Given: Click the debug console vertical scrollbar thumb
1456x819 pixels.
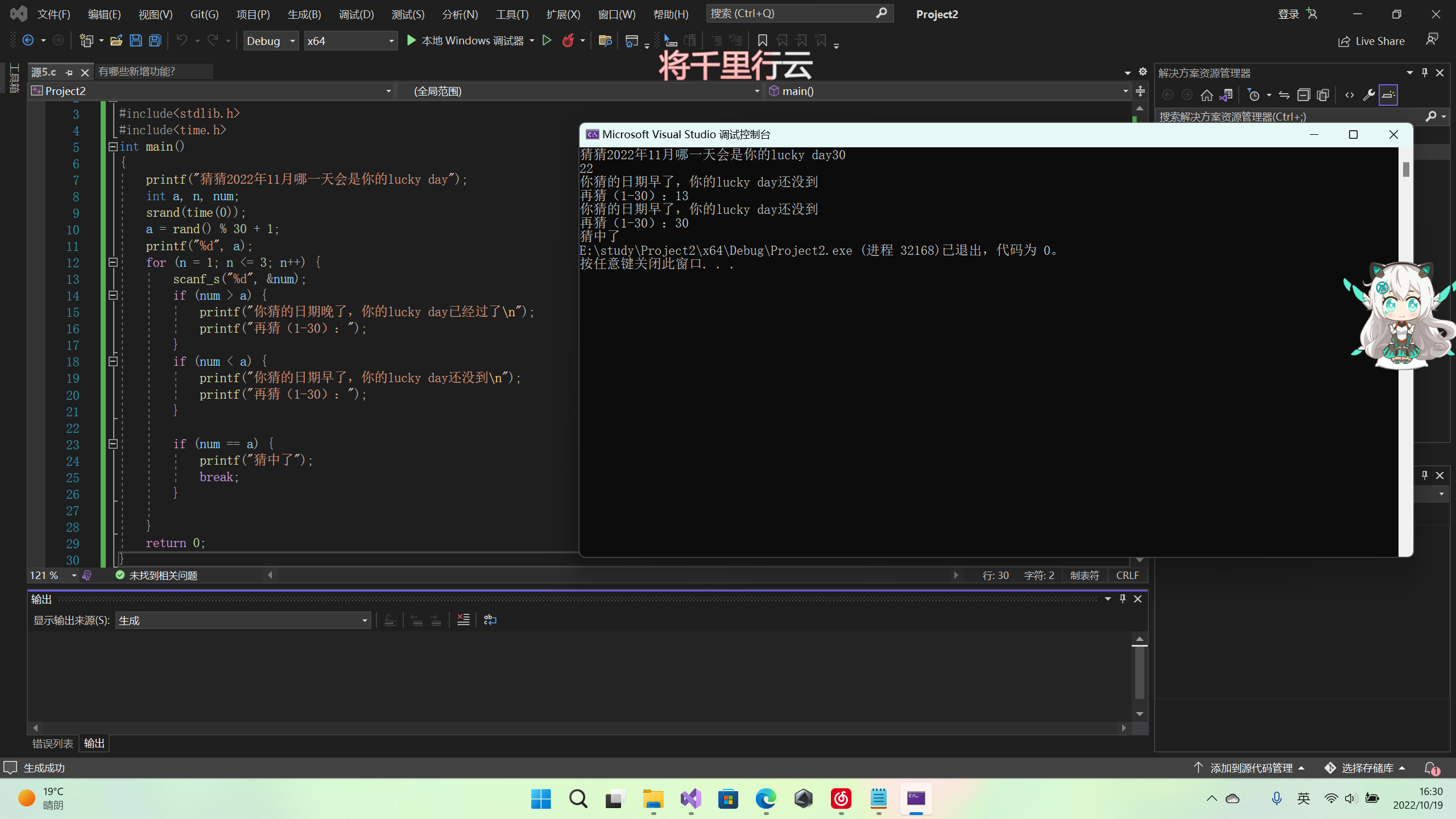Looking at the screenshot, I should 1406,169.
